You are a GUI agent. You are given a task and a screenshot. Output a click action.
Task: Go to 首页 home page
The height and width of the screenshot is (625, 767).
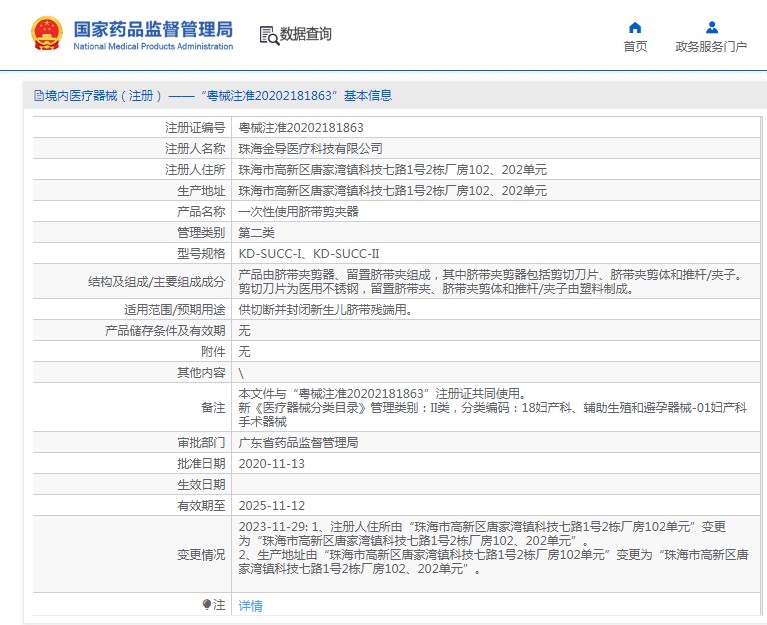635,46
